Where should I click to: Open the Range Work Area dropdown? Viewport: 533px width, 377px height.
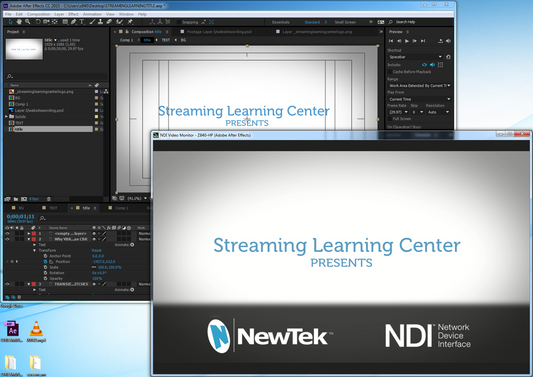(419, 86)
